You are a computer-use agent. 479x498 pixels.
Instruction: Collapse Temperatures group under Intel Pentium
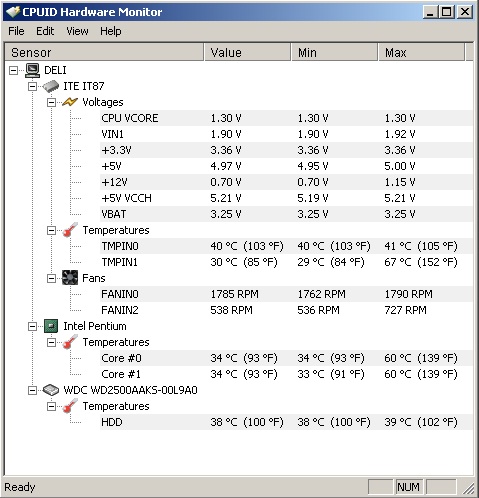pos(51,342)
